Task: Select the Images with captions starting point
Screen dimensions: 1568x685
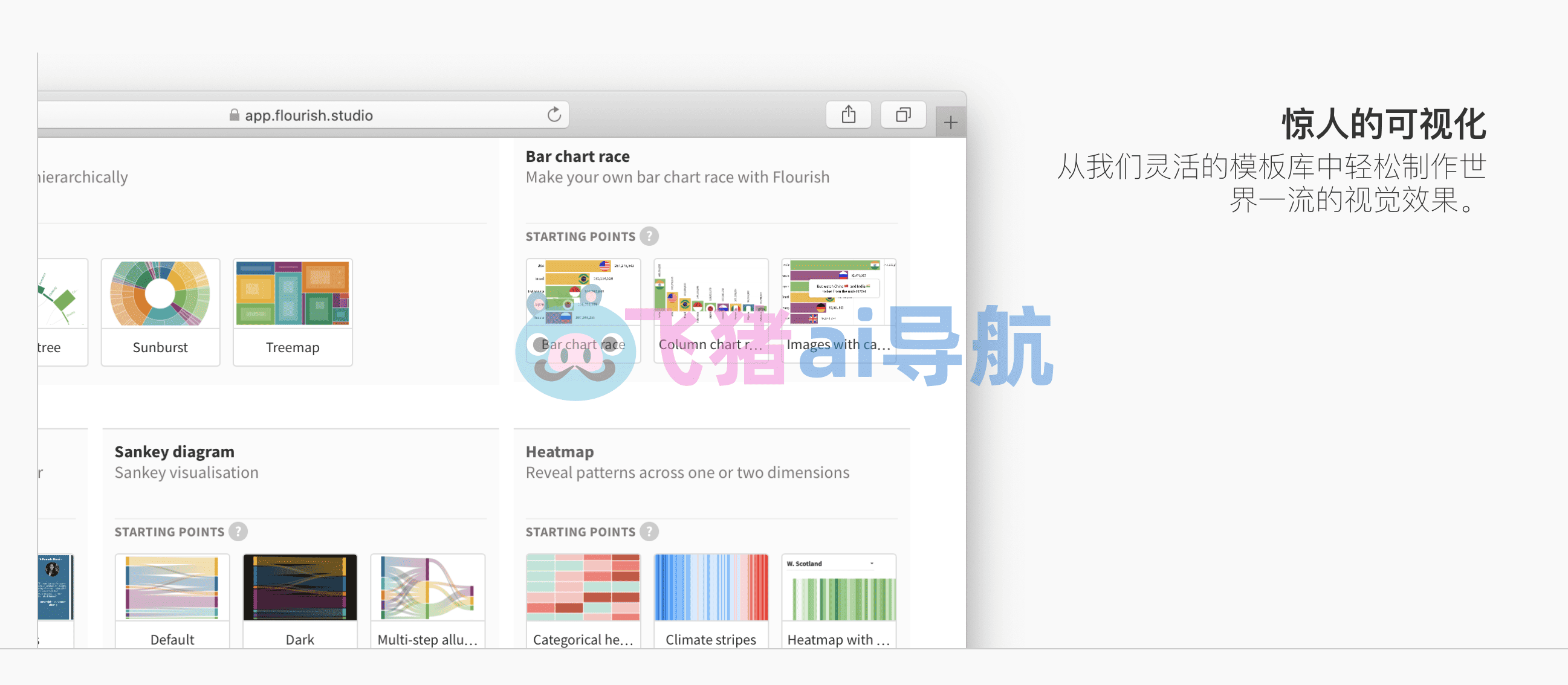Action: [x=839, y=311]
